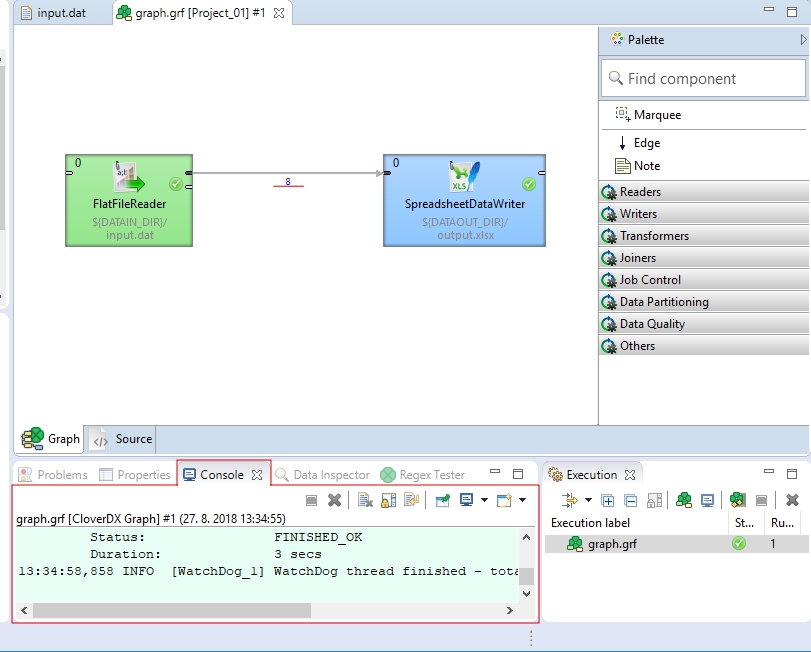Collapse the Palette with the arrow
Viewport: 811px width, 652px height.
[x=803, y=39]
